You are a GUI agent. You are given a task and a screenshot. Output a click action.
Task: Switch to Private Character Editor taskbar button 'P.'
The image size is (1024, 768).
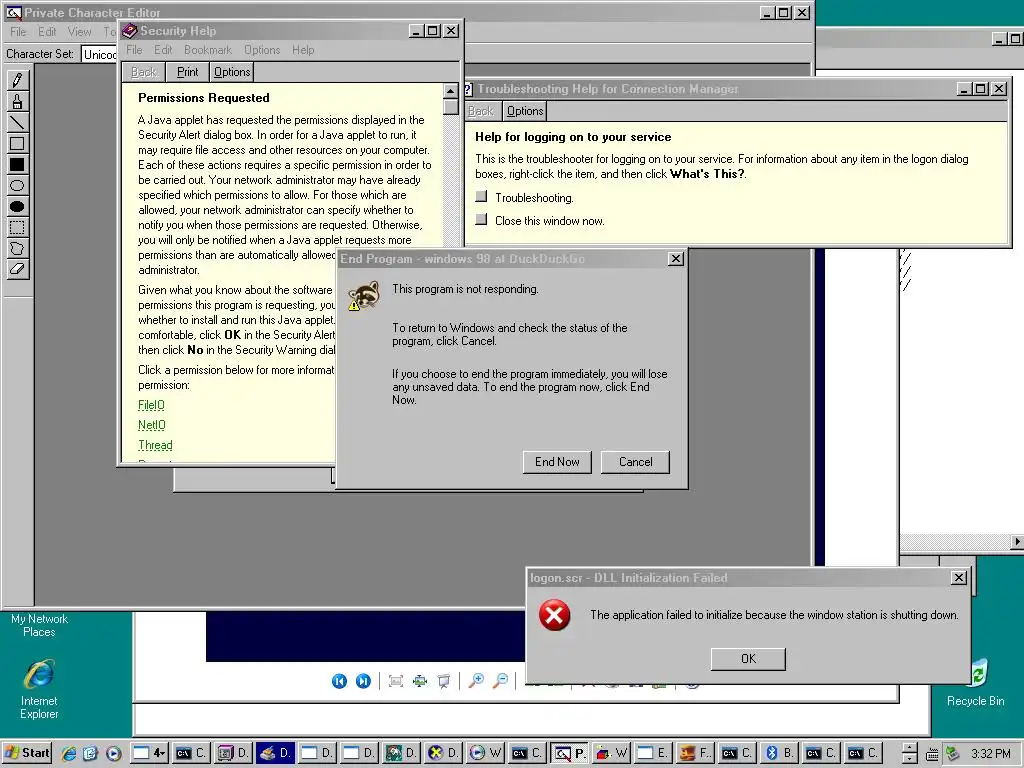click(x=569, y=753)
